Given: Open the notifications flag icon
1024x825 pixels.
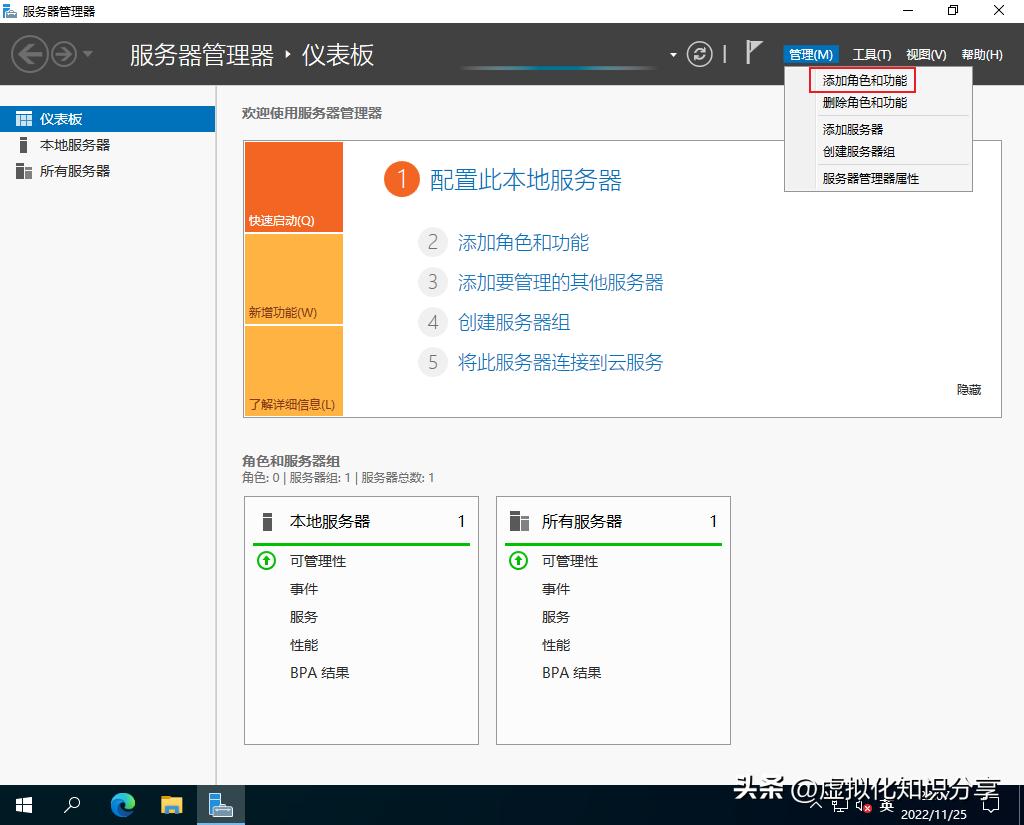Looking at the screenshot, I should [752, 54].
